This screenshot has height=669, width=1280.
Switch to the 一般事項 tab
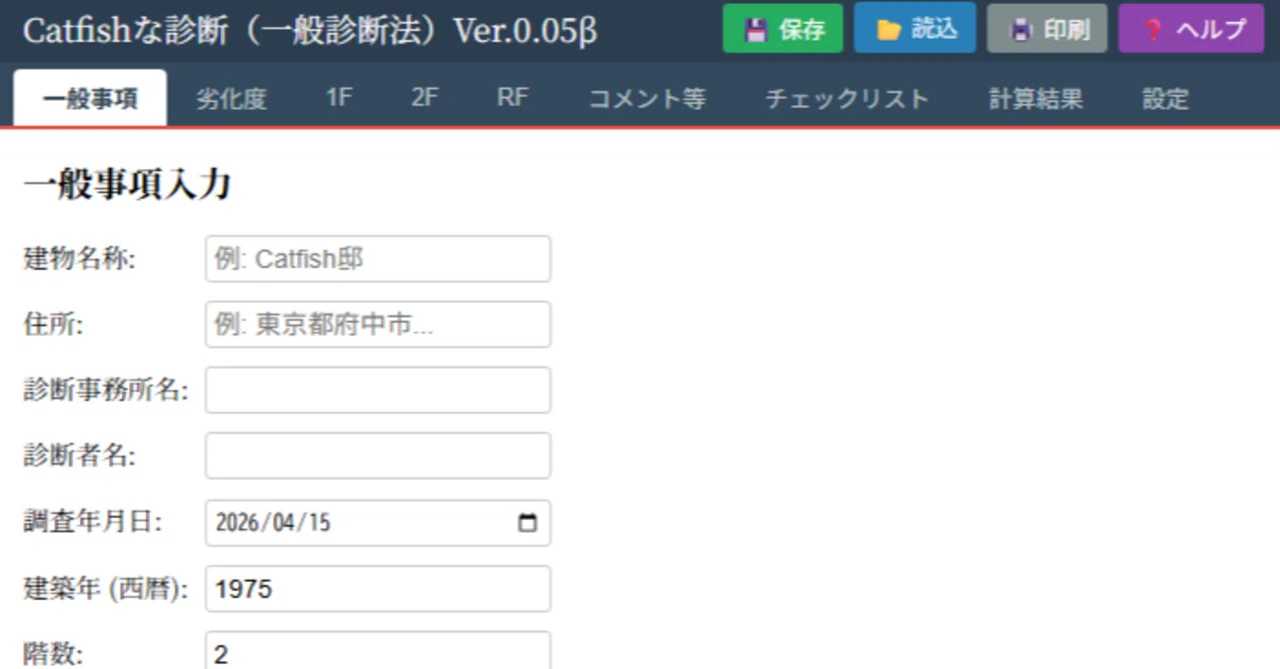(x=90, y=99)
